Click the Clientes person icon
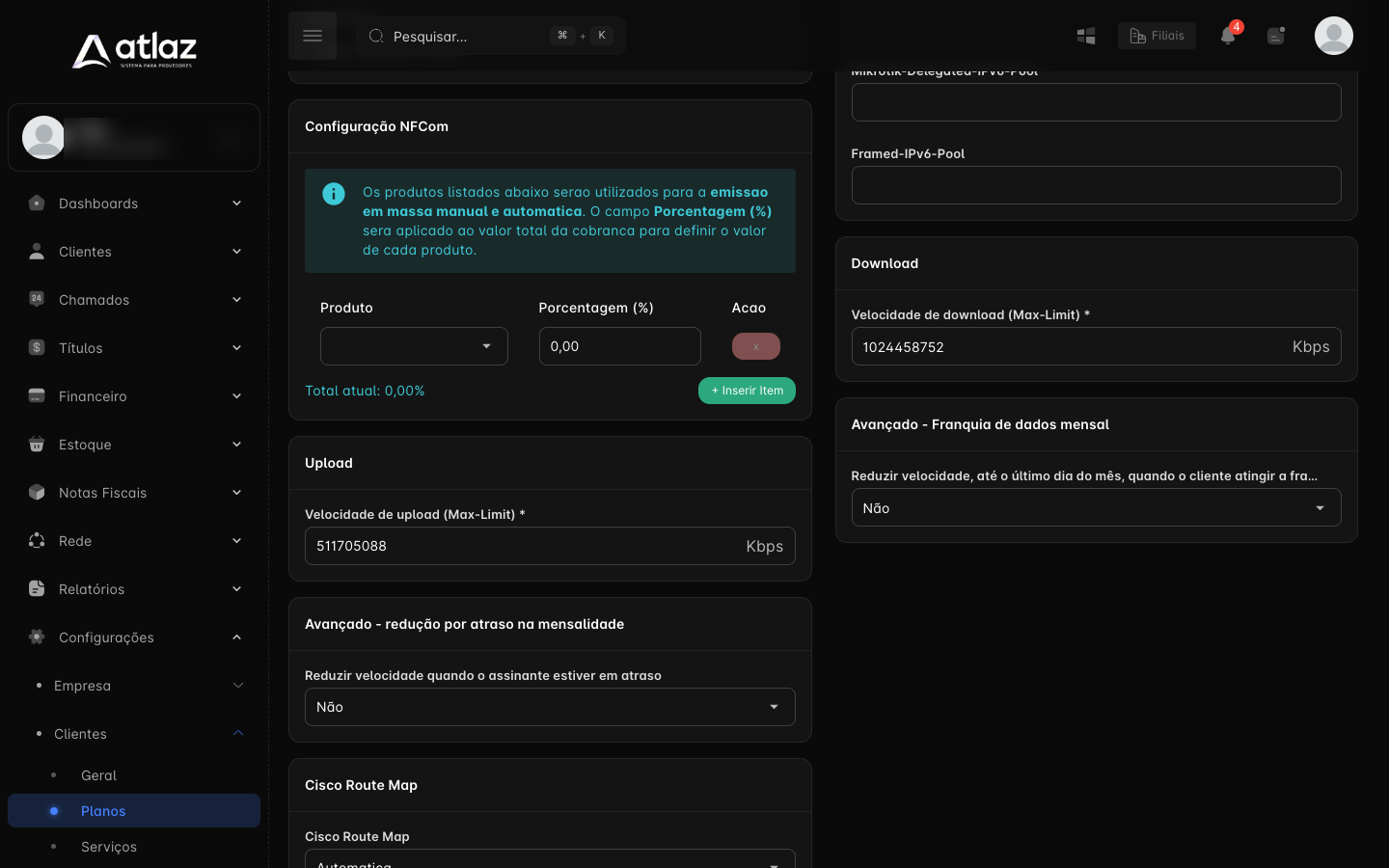This screenshot has width=1389, height=868. point(37,251)
